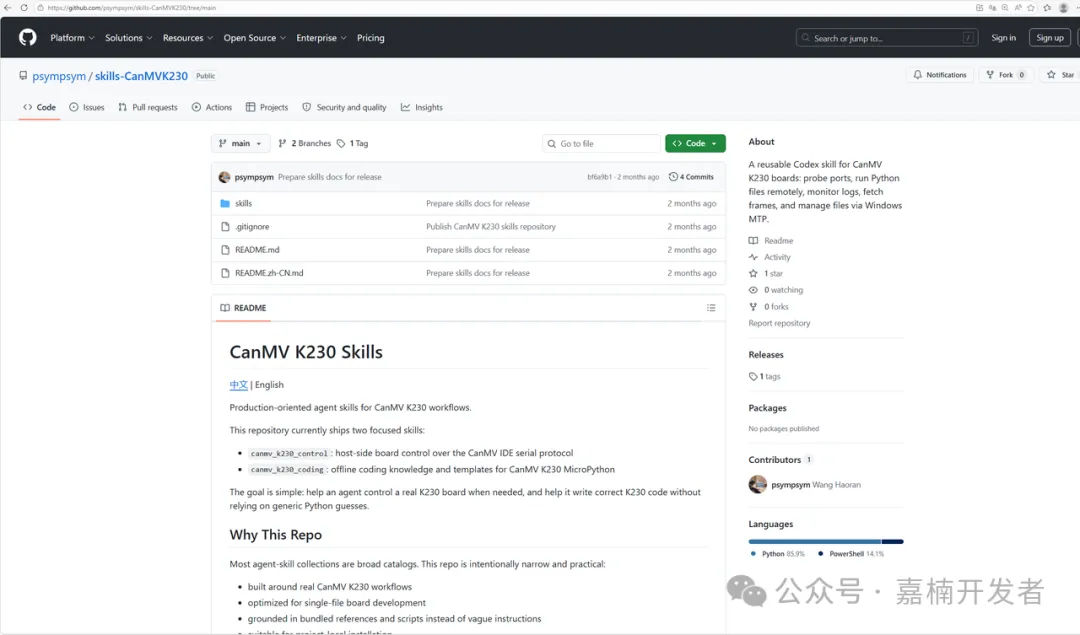
Task: Open the psympsym owner link
Action: click(x=59, y=76)
